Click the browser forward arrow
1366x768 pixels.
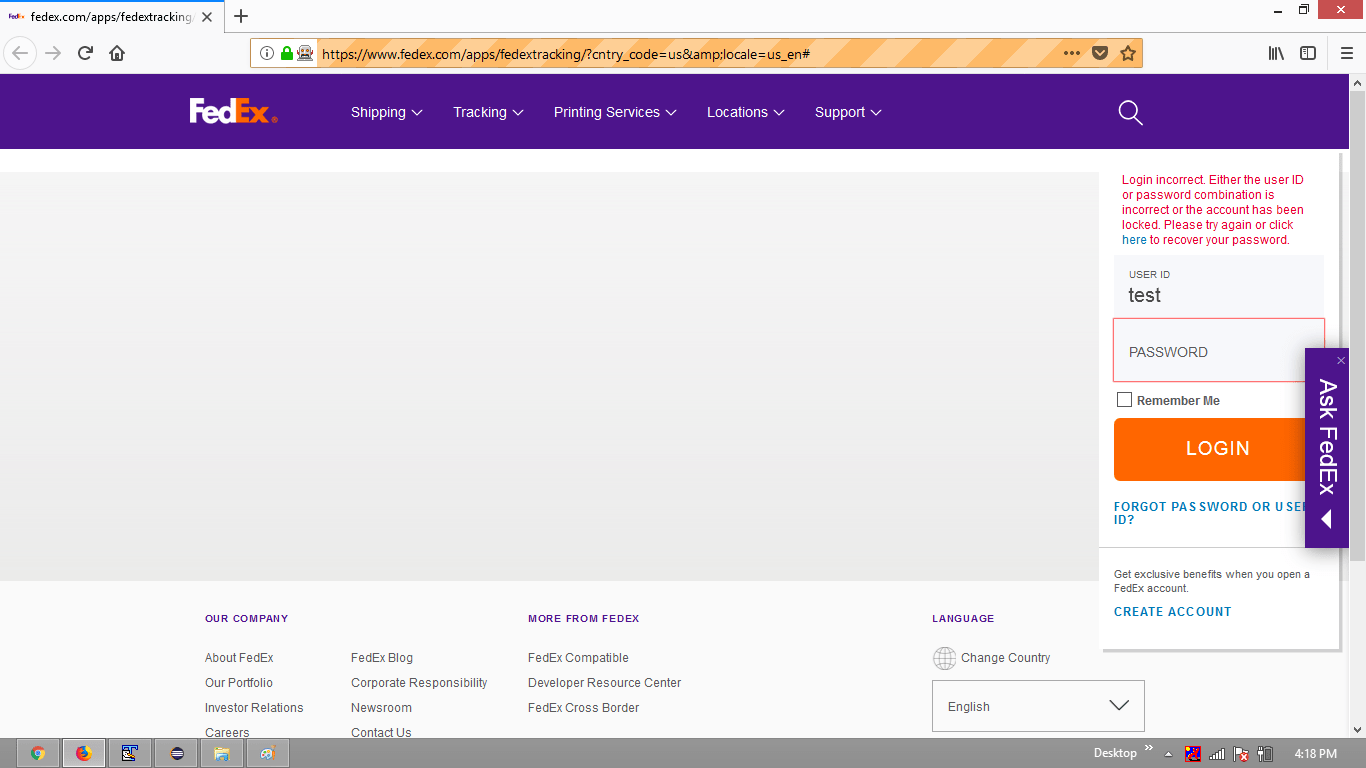(53, 53)
